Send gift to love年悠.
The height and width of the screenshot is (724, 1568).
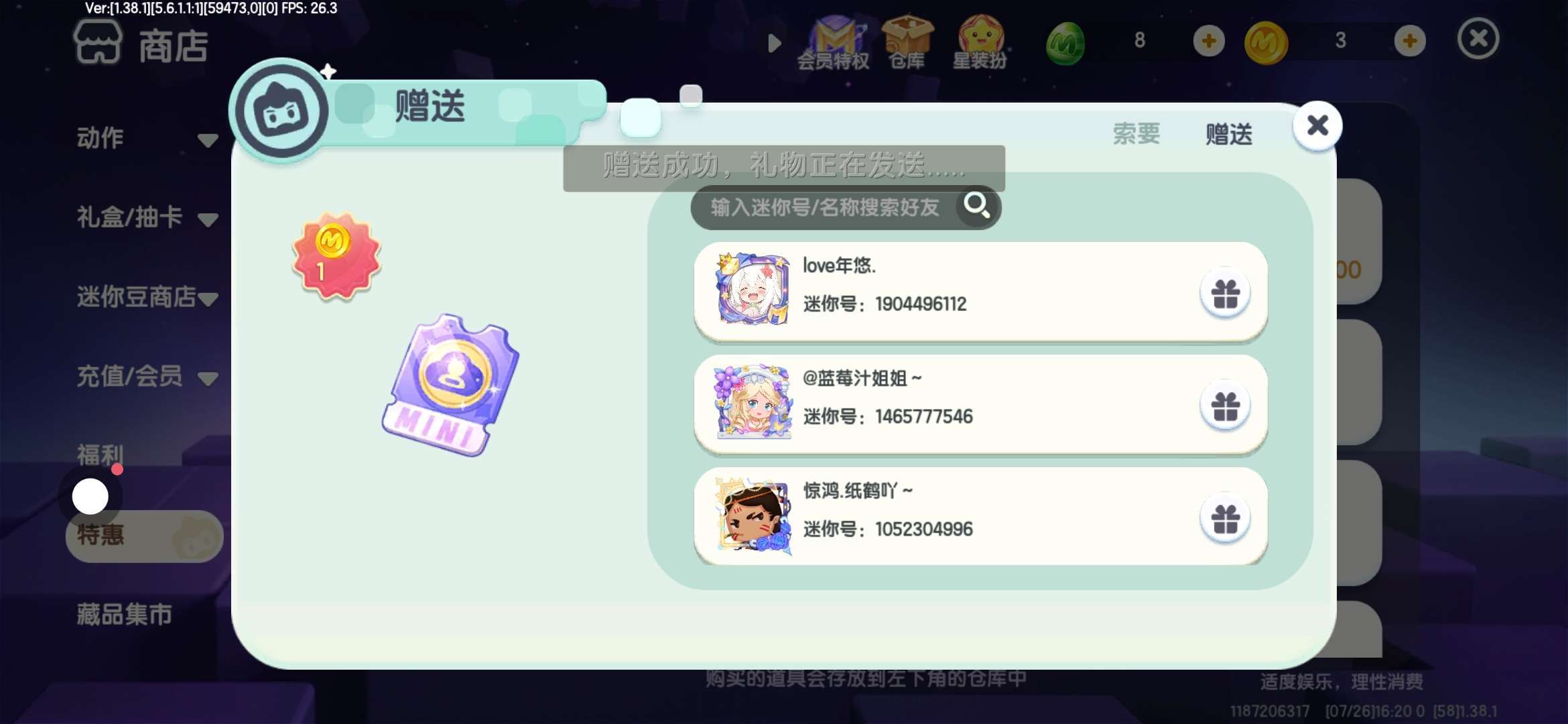tap(1225, 293)
